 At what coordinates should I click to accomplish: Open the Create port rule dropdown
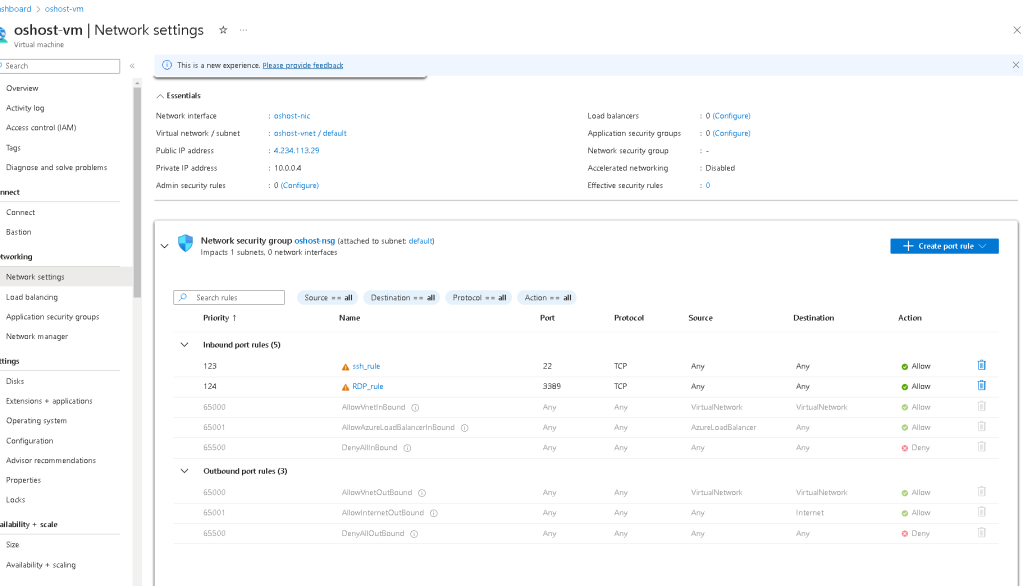coord(944,246)
